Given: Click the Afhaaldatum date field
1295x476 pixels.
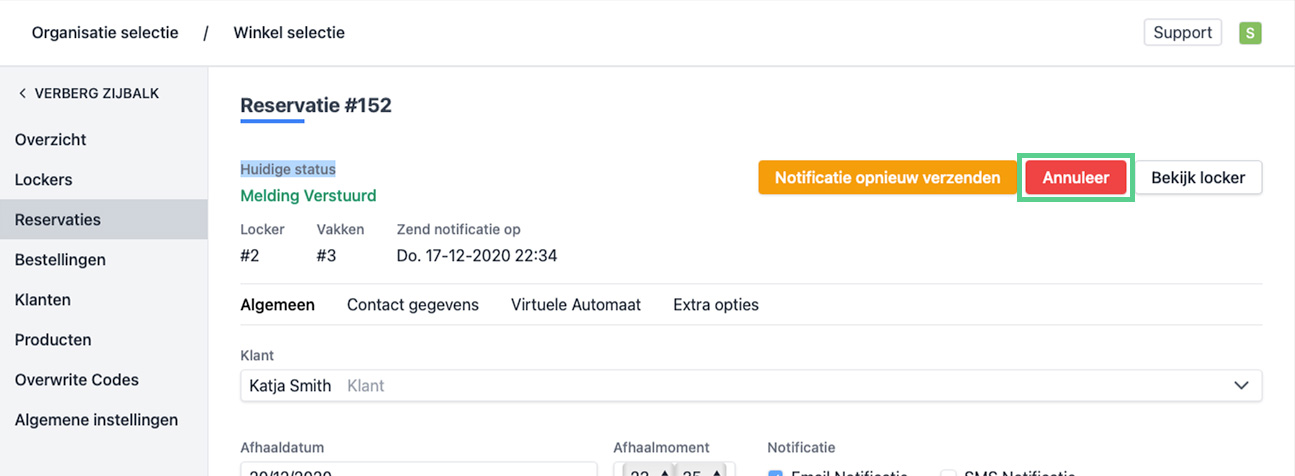Looking at the screenshot, I should click(x=418, y=470).
